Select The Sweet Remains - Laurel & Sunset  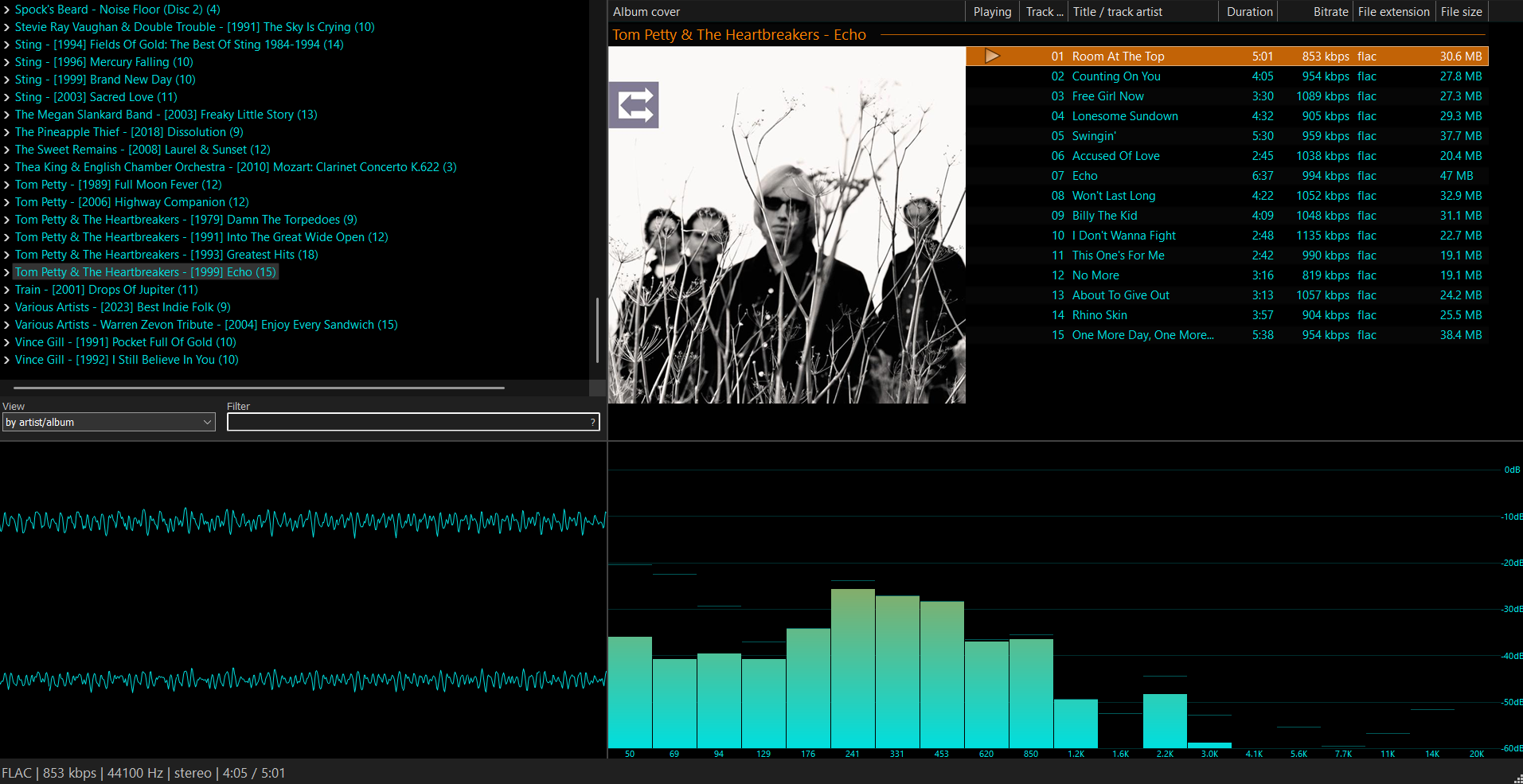pos(143,150)
